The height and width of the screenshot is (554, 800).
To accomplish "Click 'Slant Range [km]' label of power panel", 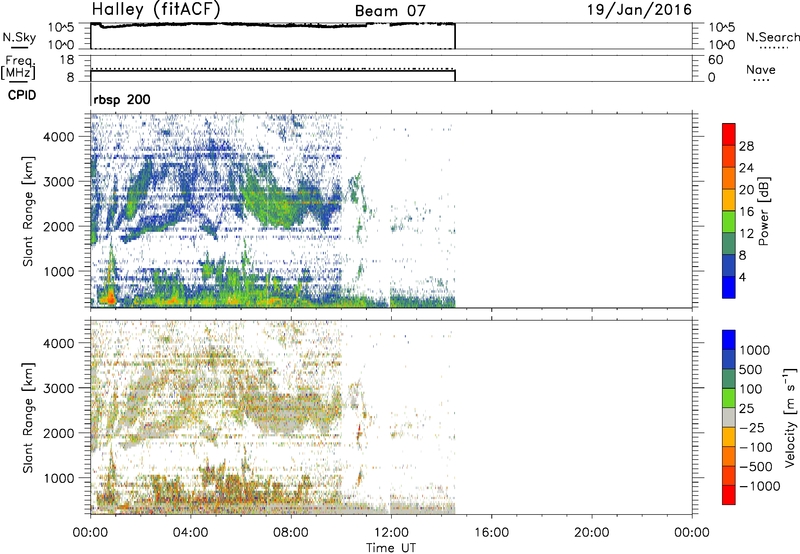I will (x=29, y=211).
